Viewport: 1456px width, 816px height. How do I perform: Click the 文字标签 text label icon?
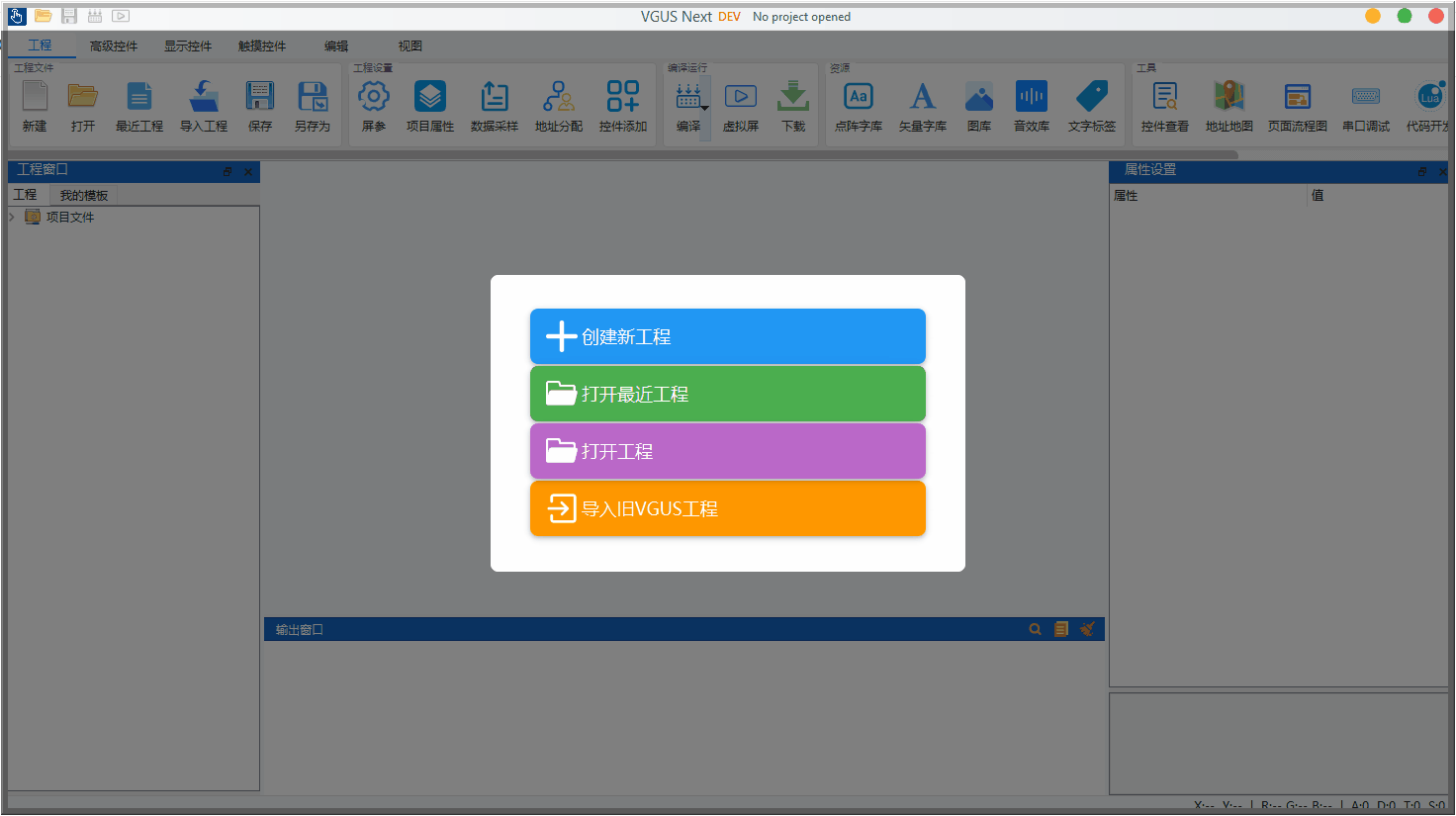click(1092, 96)
